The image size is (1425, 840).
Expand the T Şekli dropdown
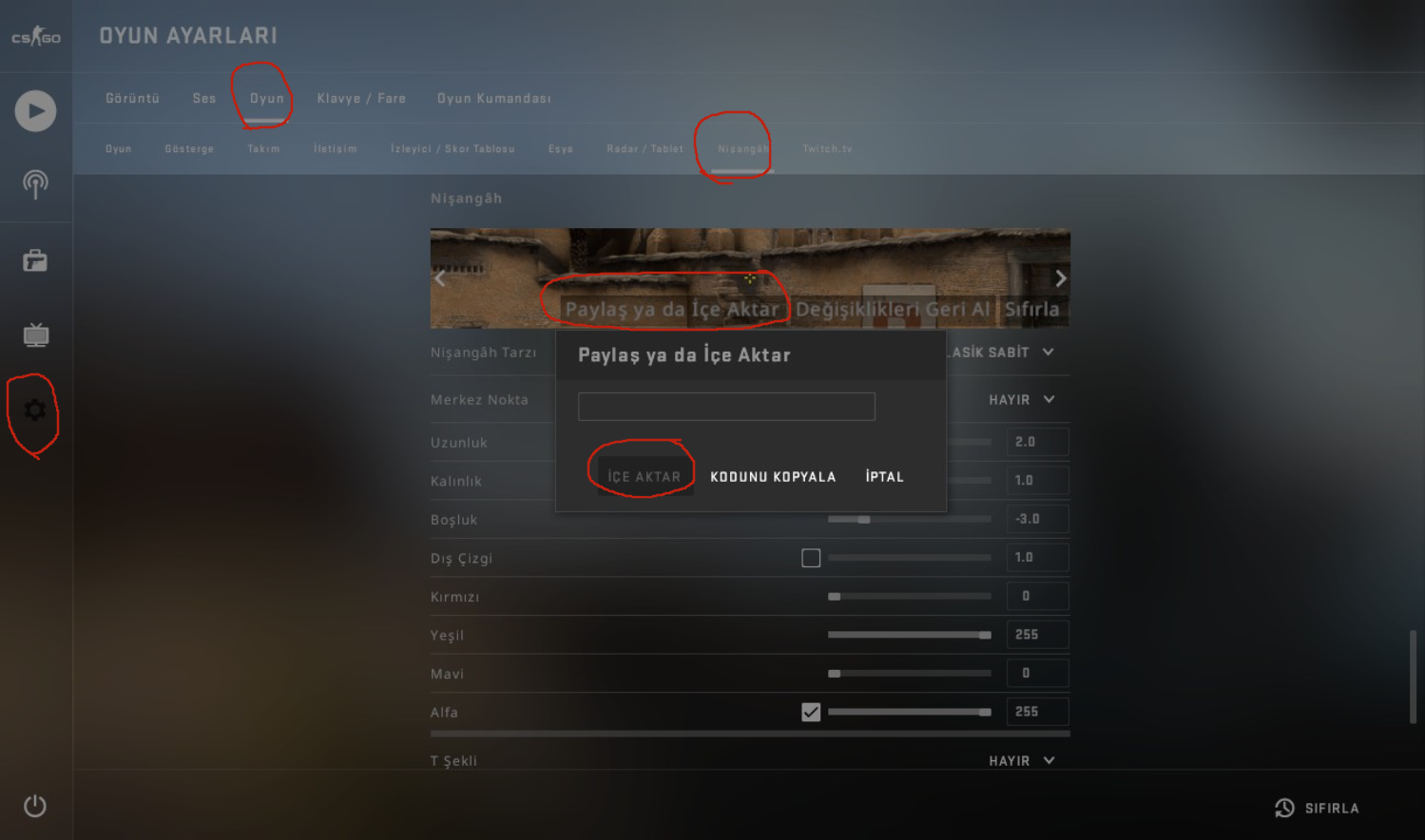point(1022,761)
